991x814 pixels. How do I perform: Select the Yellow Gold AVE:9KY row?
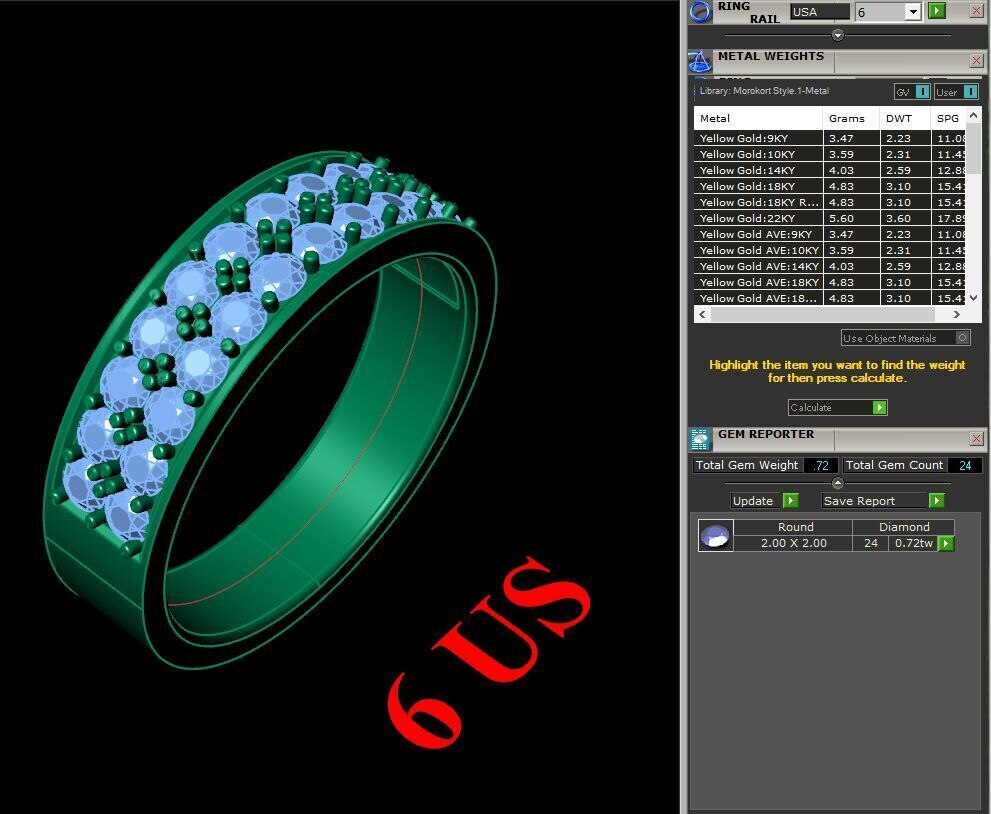829,234
